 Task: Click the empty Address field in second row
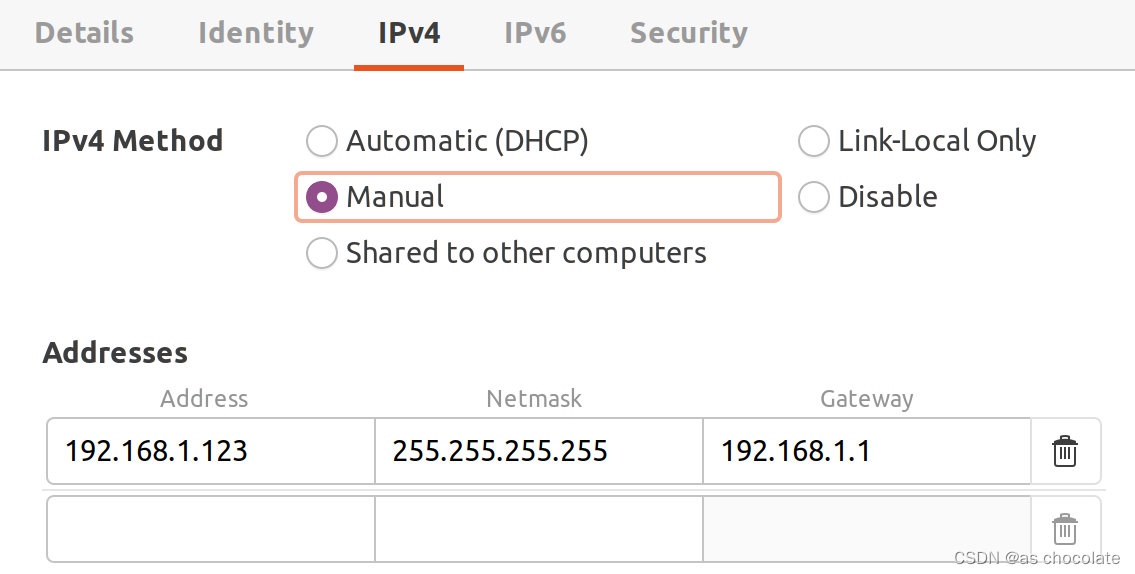211,529
